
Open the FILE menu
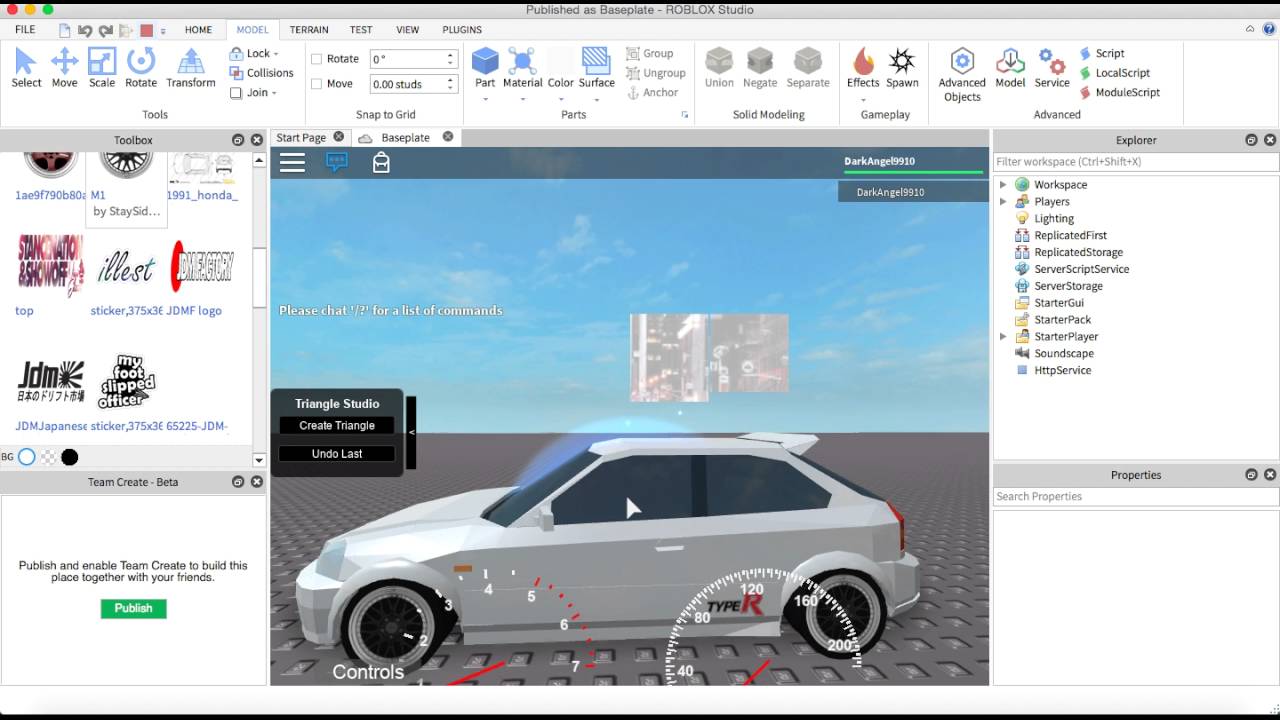click(25, 30)
